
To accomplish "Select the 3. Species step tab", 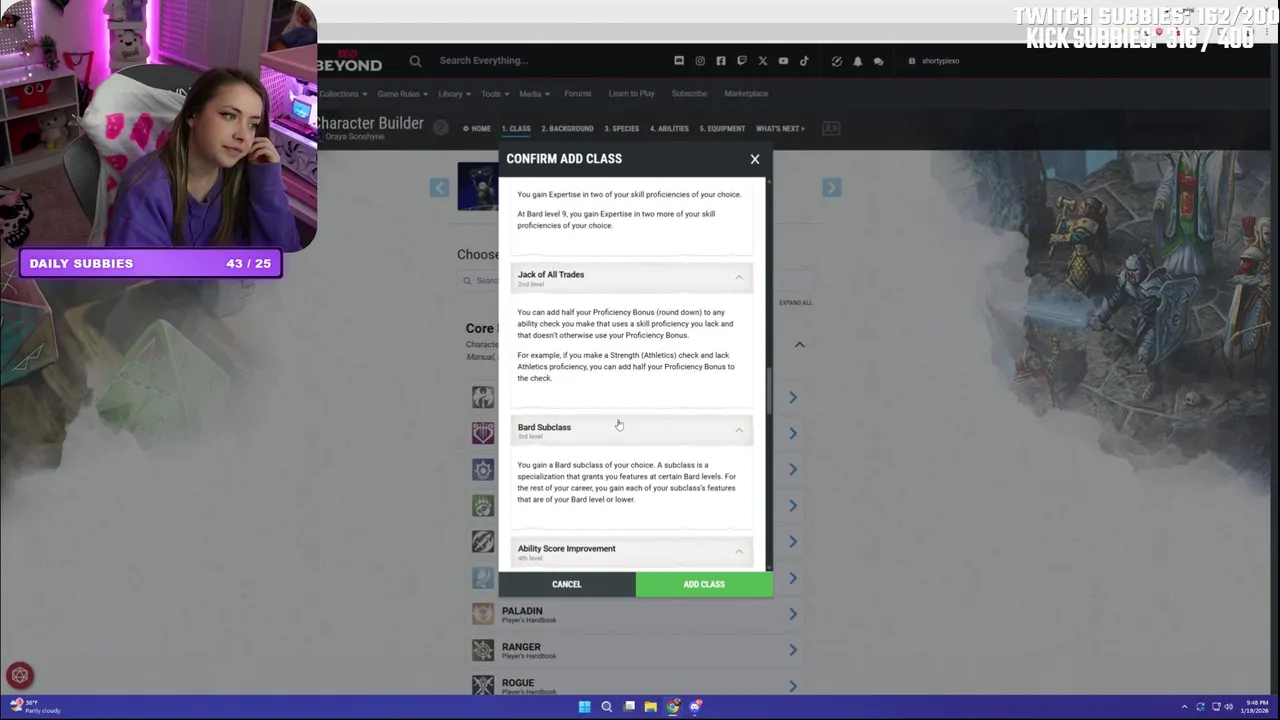I will pos(620,129).
